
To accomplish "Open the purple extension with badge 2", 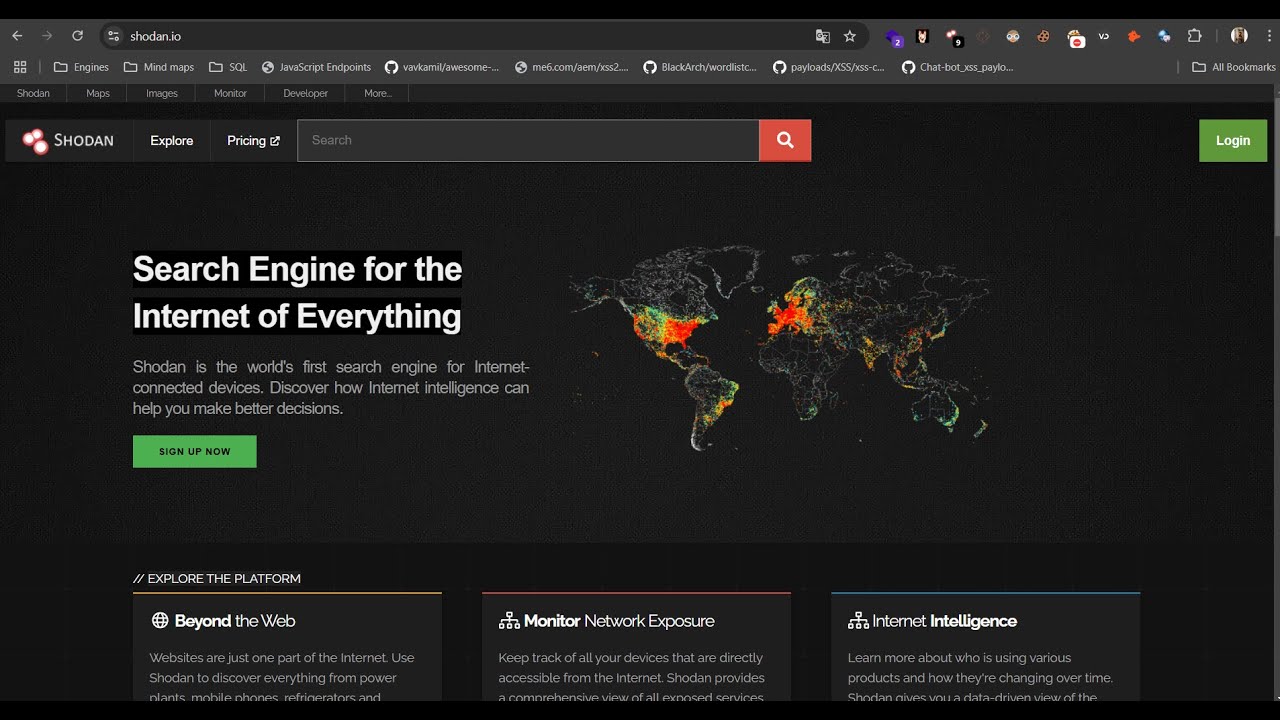I will pyautogui.click(x=894, y=37).
